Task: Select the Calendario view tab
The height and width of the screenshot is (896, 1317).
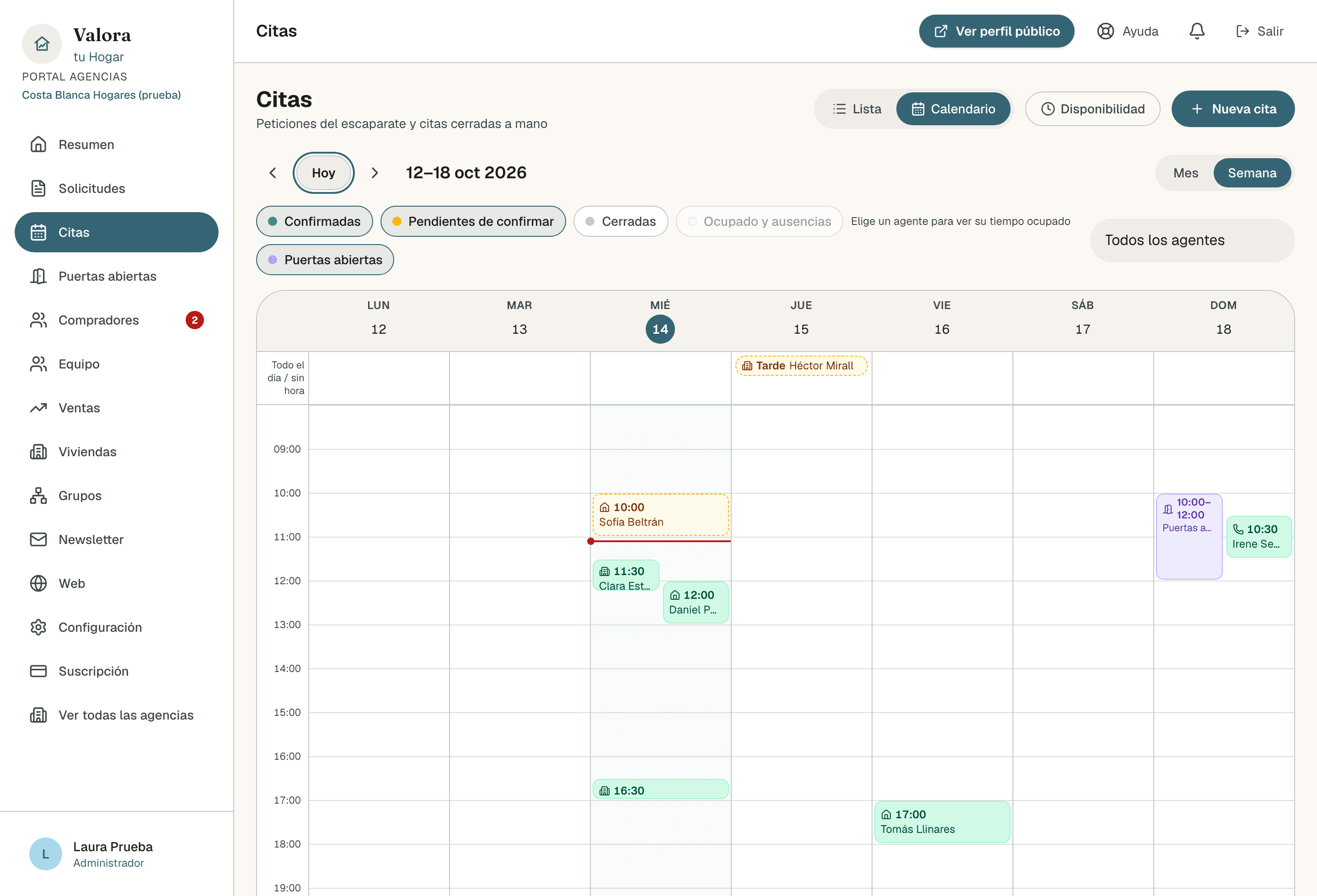Action: [x=953, y=109]
